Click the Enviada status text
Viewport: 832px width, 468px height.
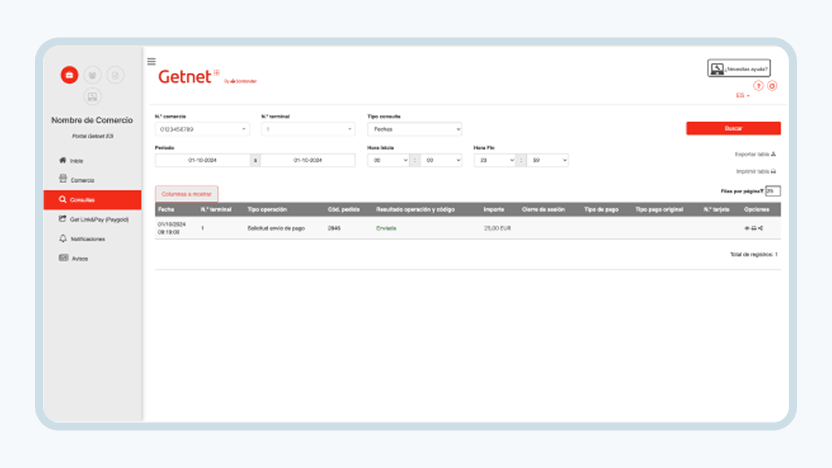386,228
